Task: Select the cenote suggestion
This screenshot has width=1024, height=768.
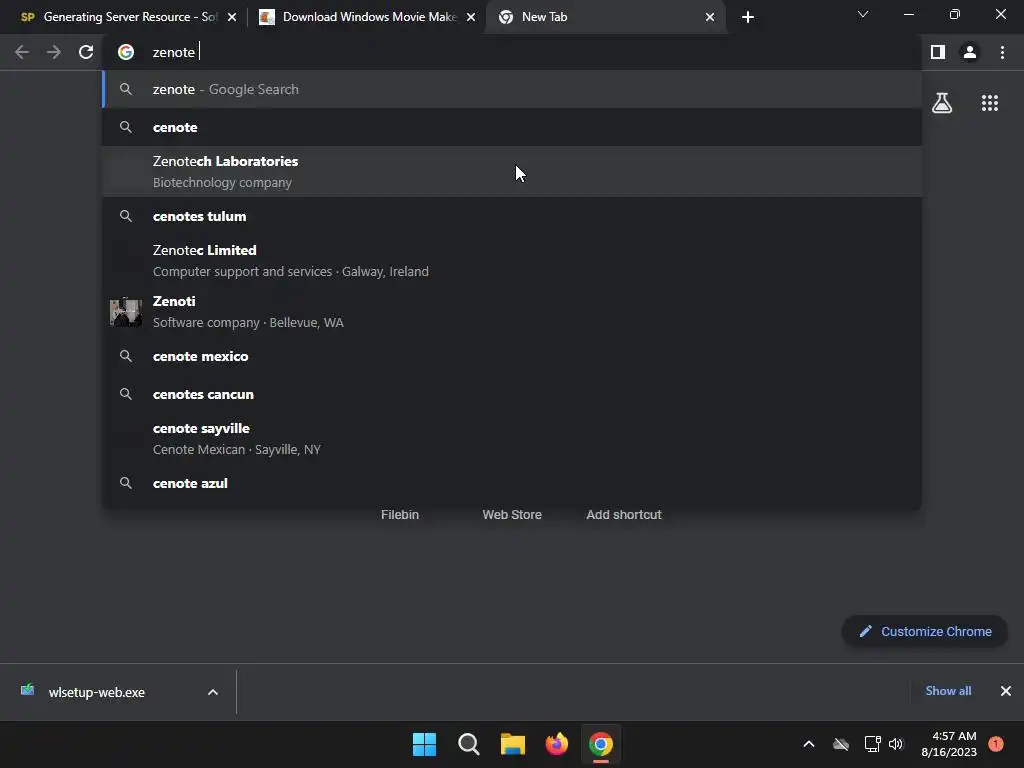Action: click(x=512, y=127)
